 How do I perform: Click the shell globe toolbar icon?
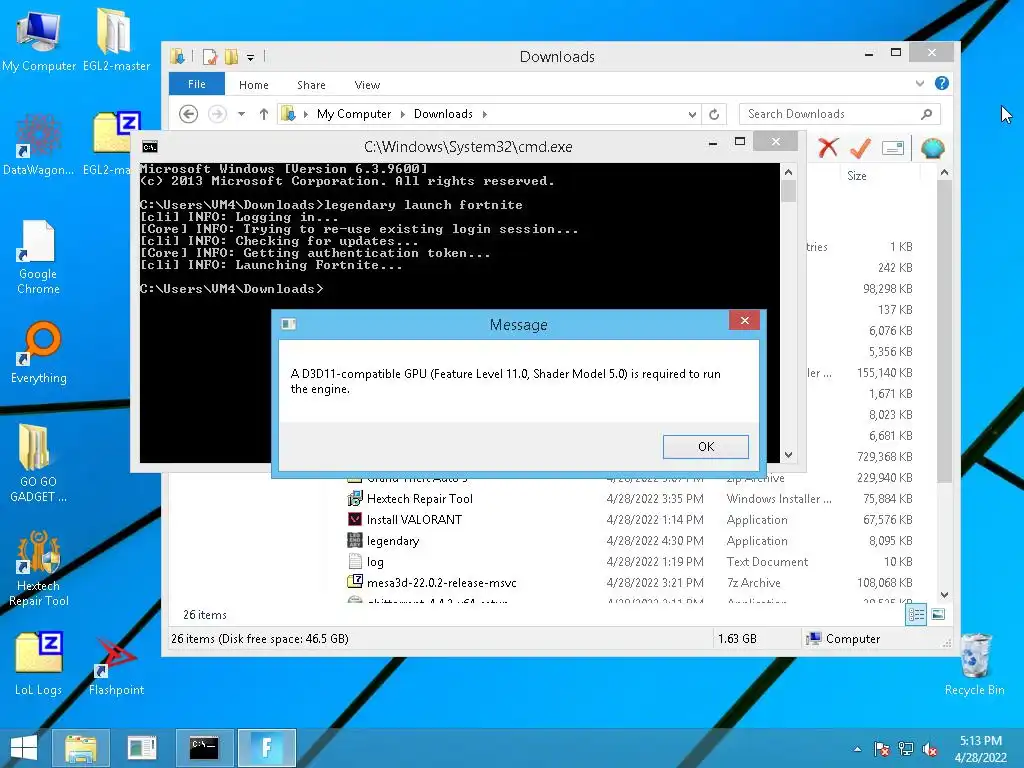click(933, 148)
